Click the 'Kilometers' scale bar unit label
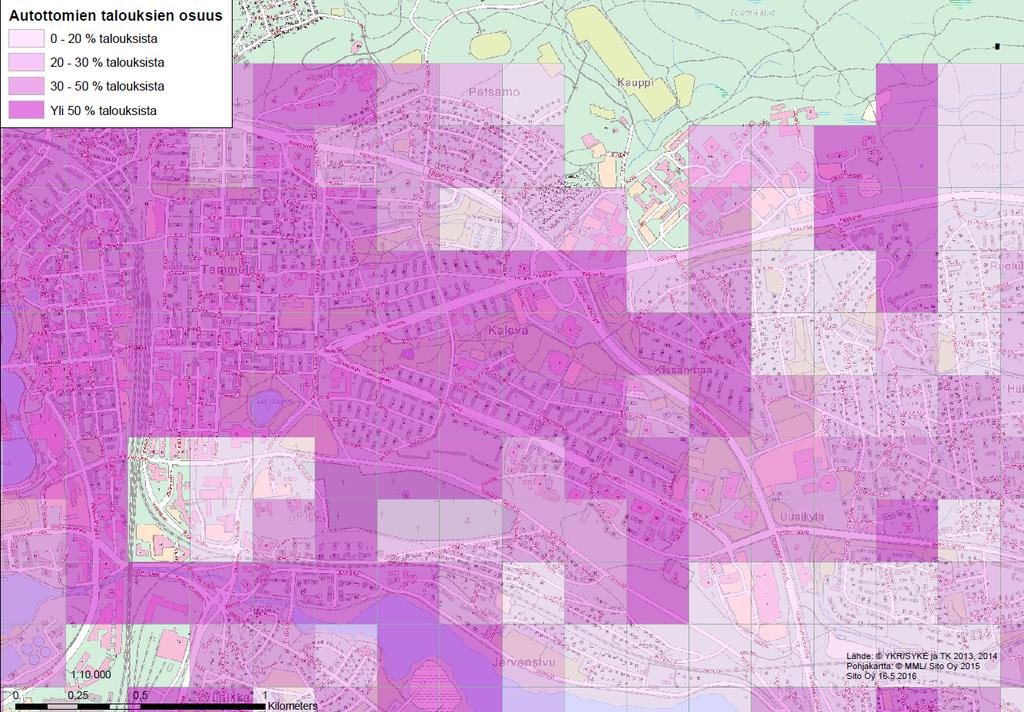Image resolution: width=1024 pixels, height=712 pixels. point(293,705)
